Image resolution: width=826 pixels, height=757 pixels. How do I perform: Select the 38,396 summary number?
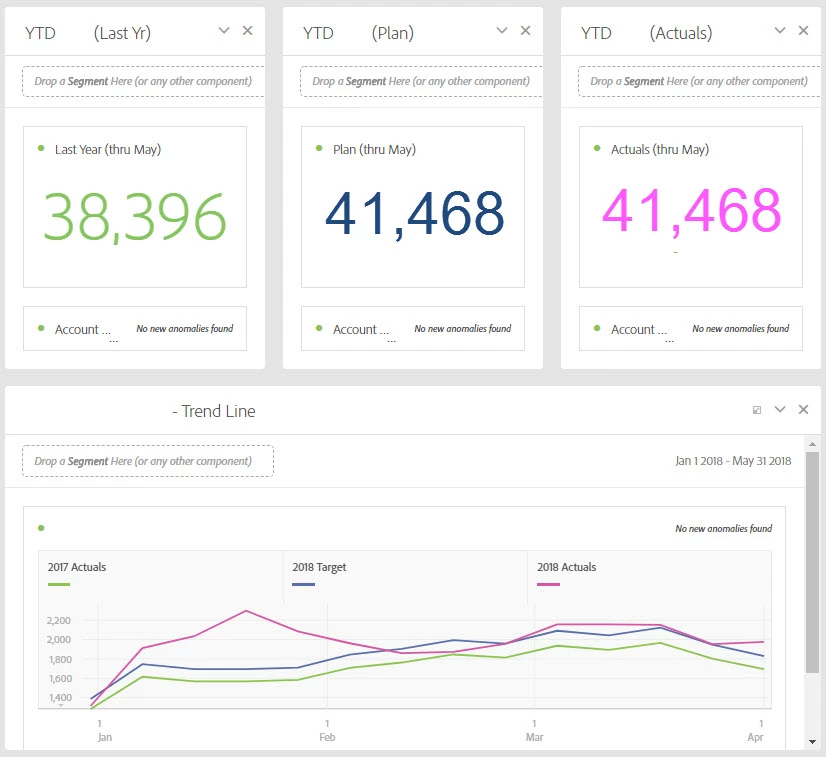(x=134, y=217)
